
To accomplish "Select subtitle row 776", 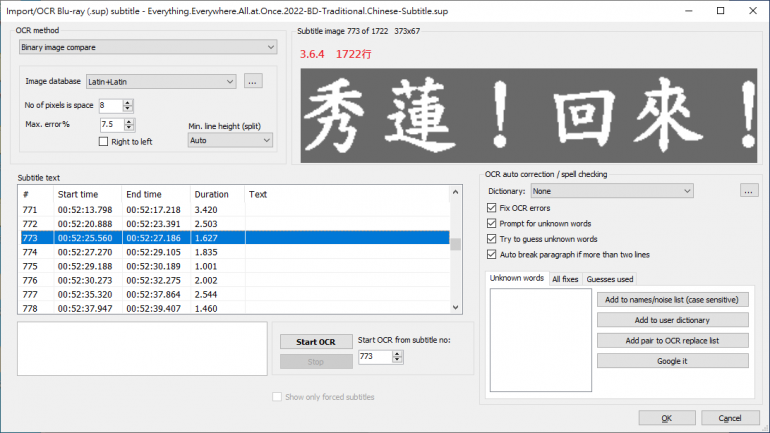I will click(235, 280).
